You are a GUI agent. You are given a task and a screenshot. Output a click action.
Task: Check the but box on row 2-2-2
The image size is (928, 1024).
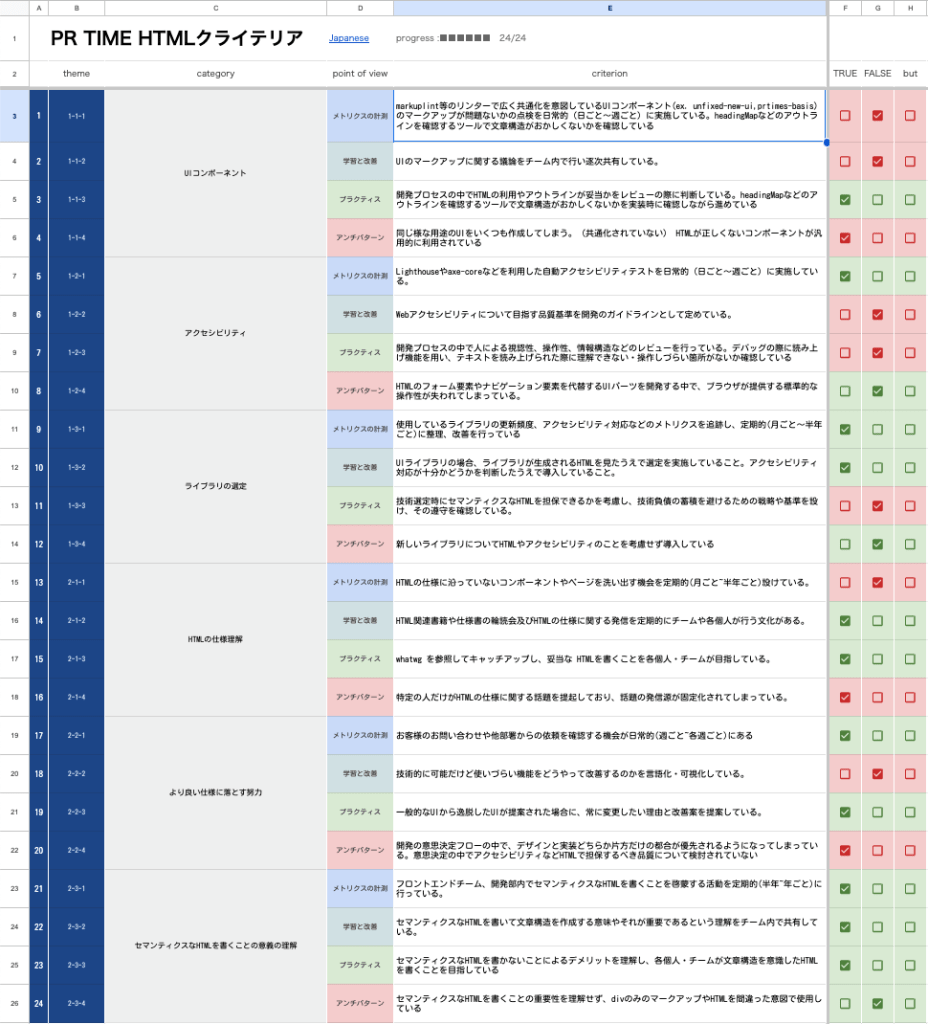910,771
